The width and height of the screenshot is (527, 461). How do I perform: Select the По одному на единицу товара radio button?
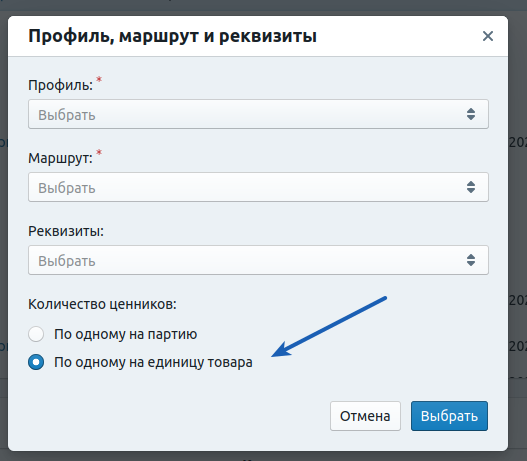point(36,362)
